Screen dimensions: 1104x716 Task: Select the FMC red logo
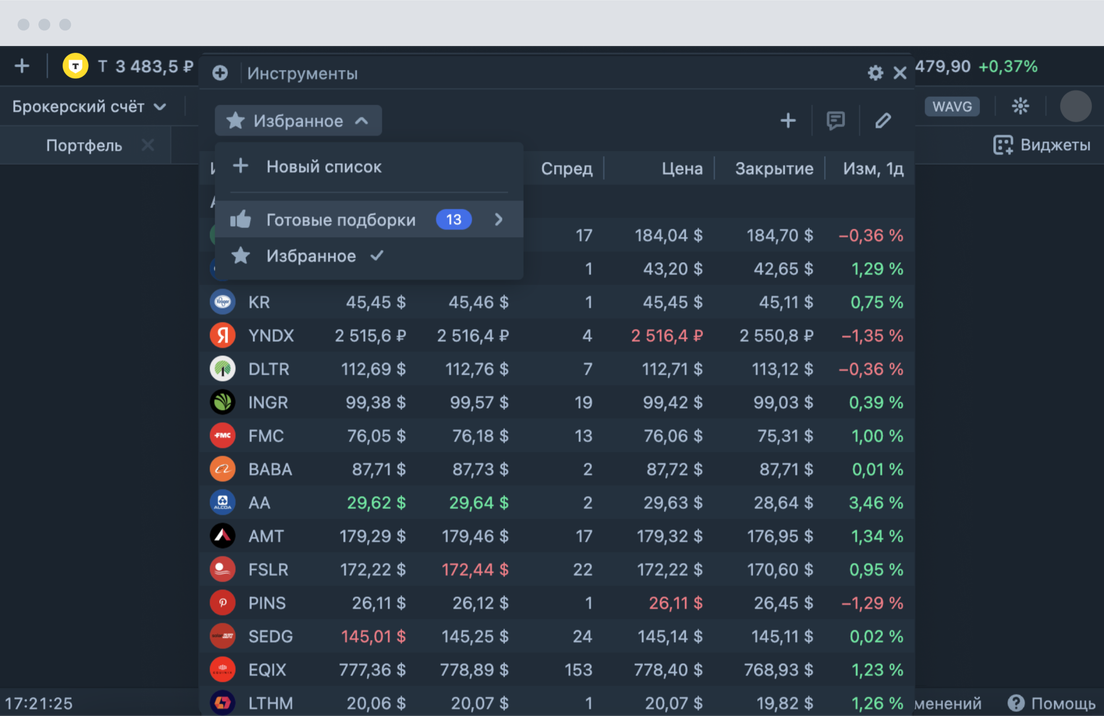222,436
